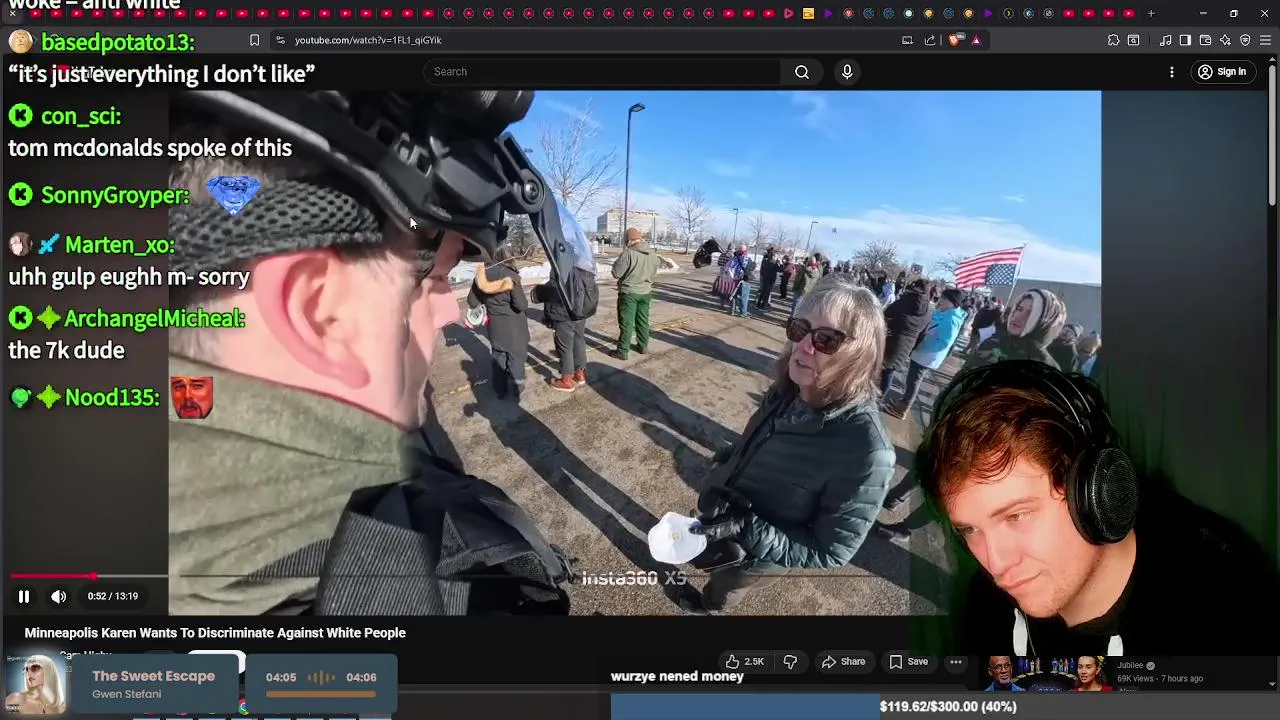Focus the YouTube Search input field
The image size is (1280, 720).
point(602,72)
